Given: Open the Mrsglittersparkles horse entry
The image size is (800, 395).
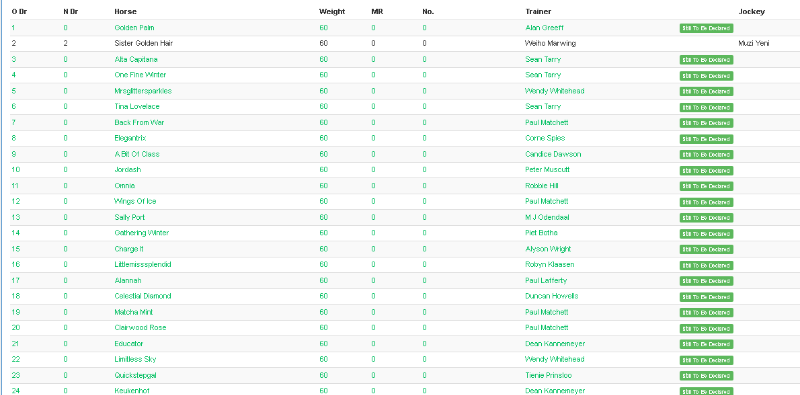Looking at the screenshot, I should click(x=143, y=91).
